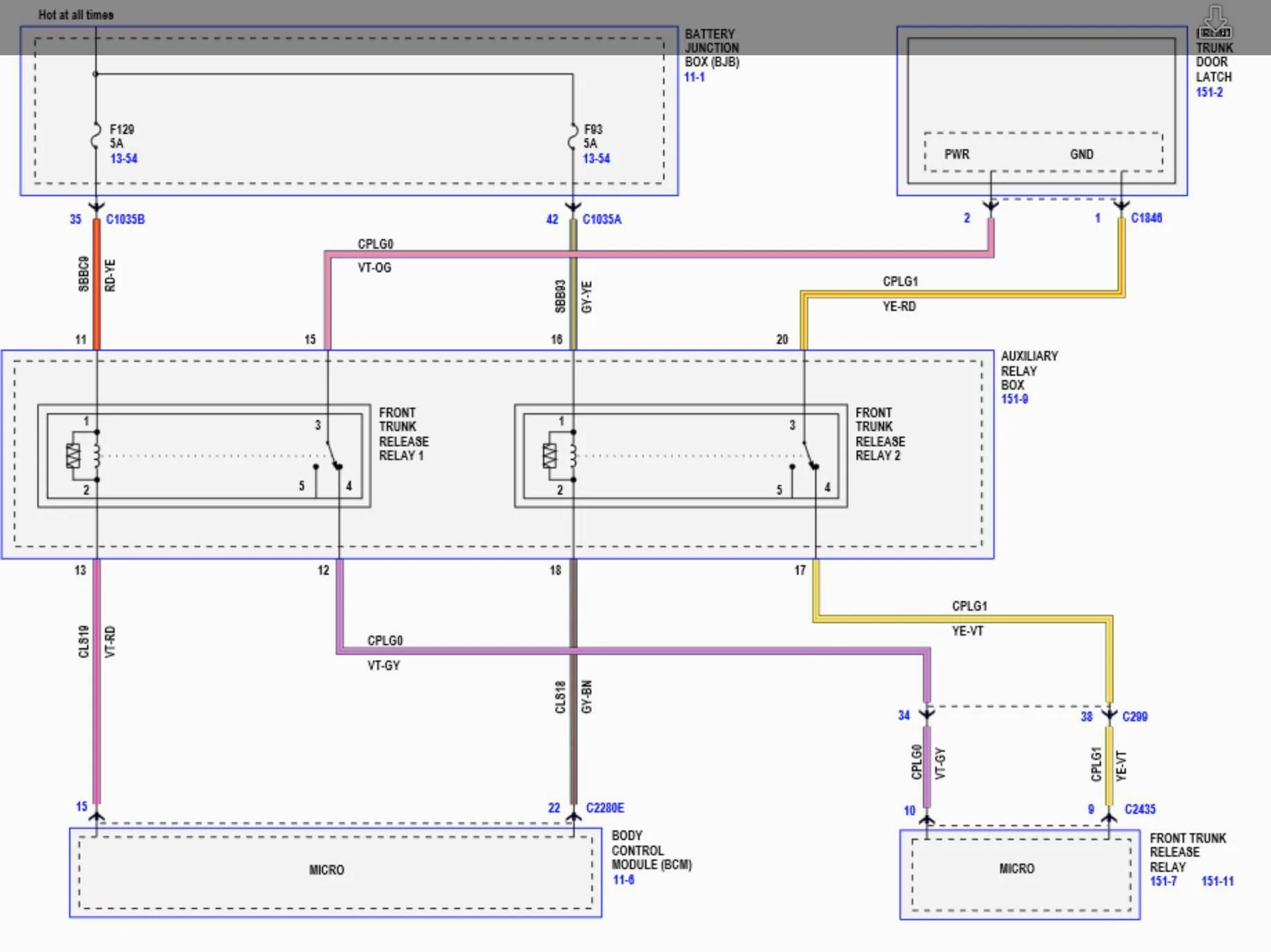Follow the 11-6 Body Control Module reference
This screenshot has width=1271, height=952.
pos(623,879)
